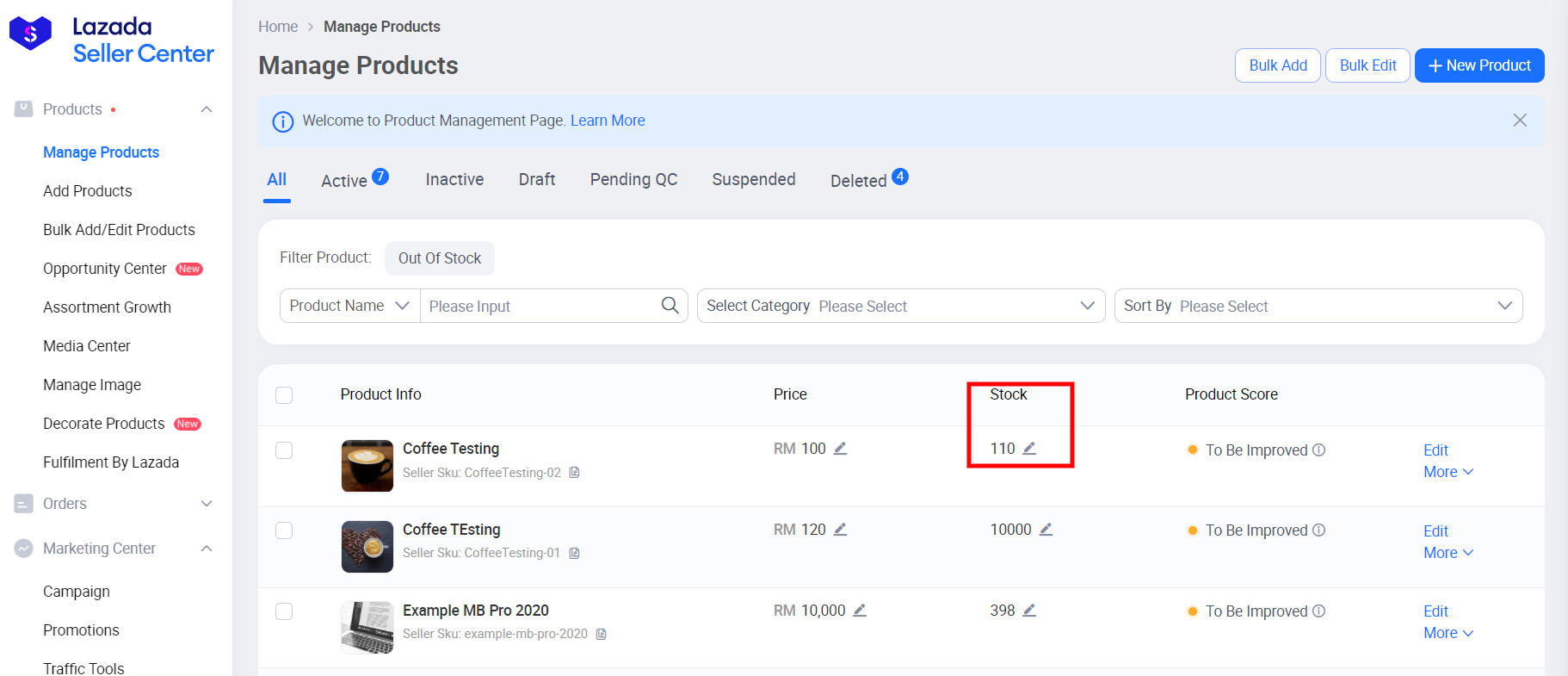
Task: Click the search magnifier icon
Action: tap(670, 306)
